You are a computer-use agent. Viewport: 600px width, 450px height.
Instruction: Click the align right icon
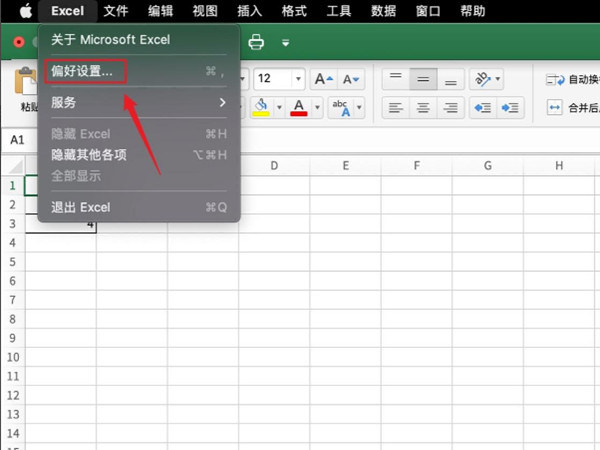tap(451, 108)
